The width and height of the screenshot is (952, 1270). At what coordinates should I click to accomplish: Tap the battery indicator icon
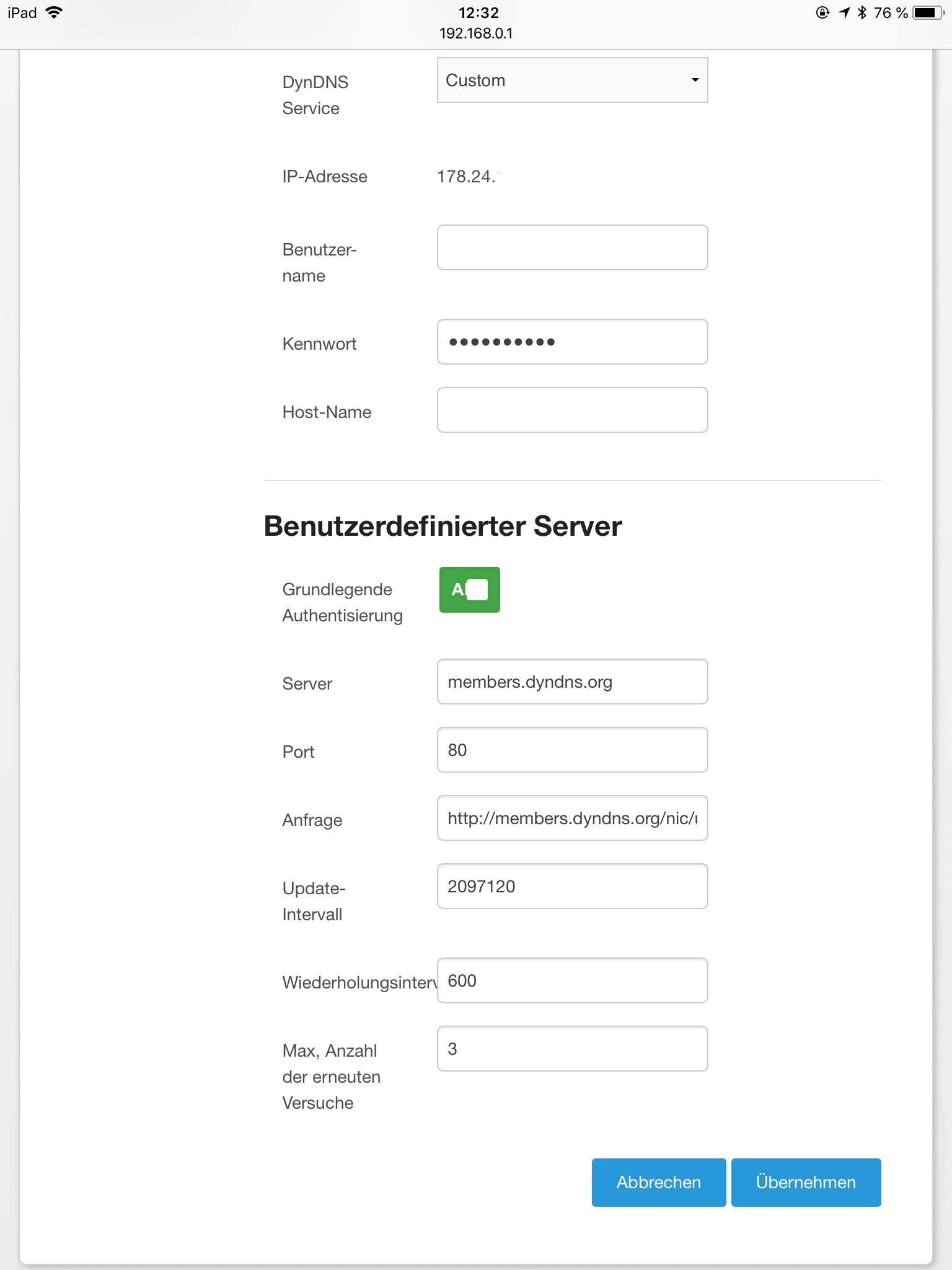tap(928, 12)
